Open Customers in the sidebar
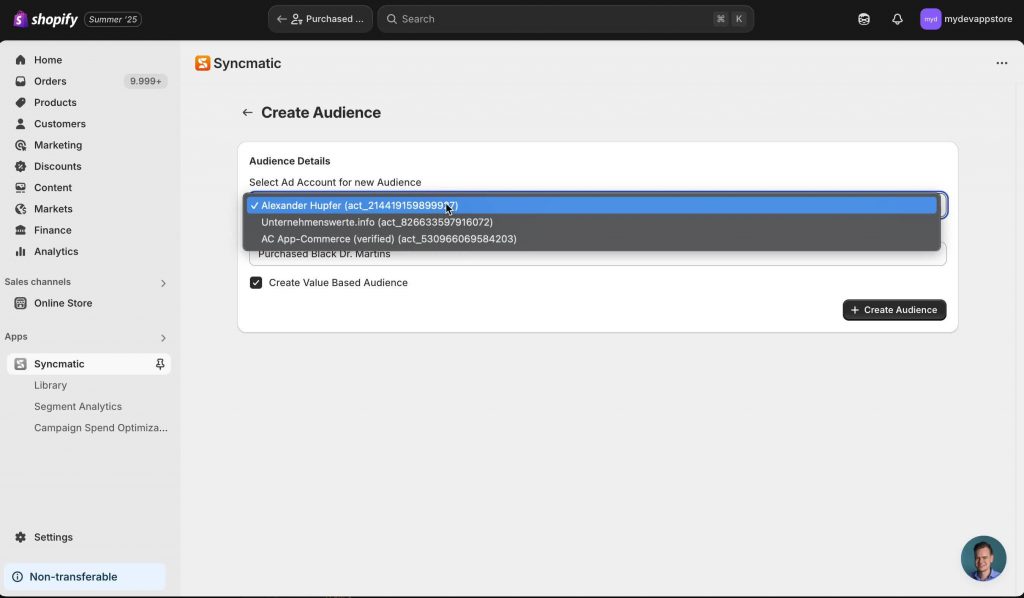This screenshot has width=1024, height=598. coord(59,123)
